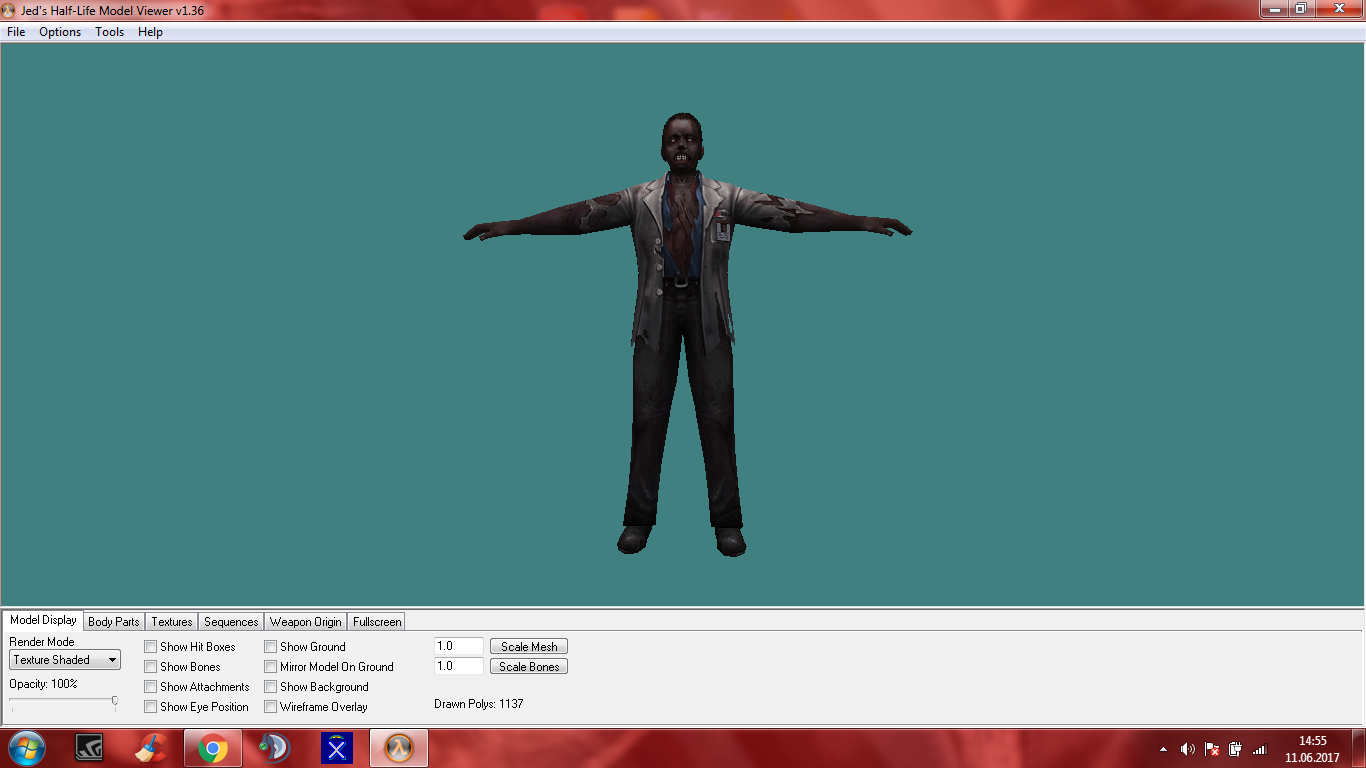The height and width of the screenshot is (768, 1366).
Task: Enable Show Bones checkbox
Action: (x=150, y=667)
